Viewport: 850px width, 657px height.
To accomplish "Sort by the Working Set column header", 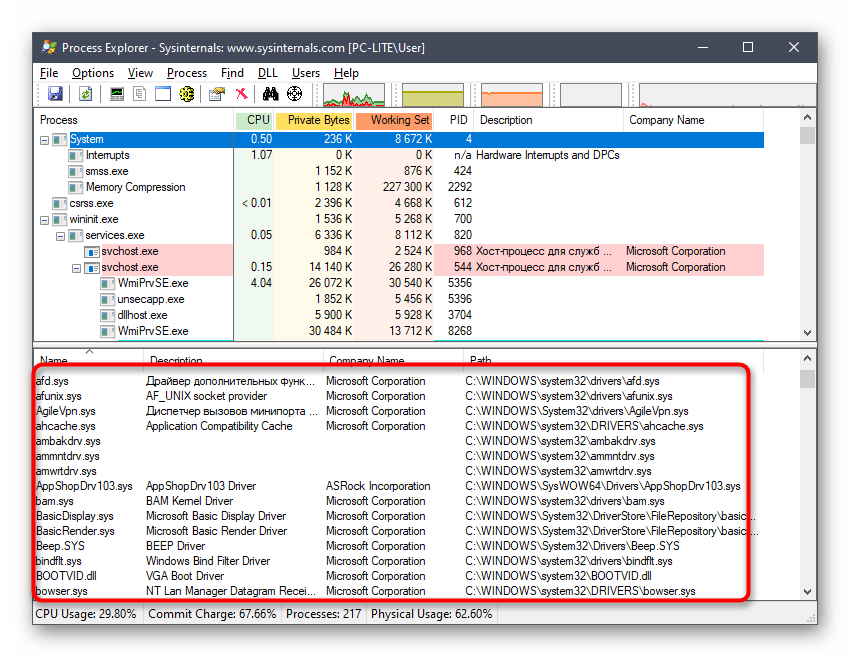I will pyautogui.click(x=394, y=120).
